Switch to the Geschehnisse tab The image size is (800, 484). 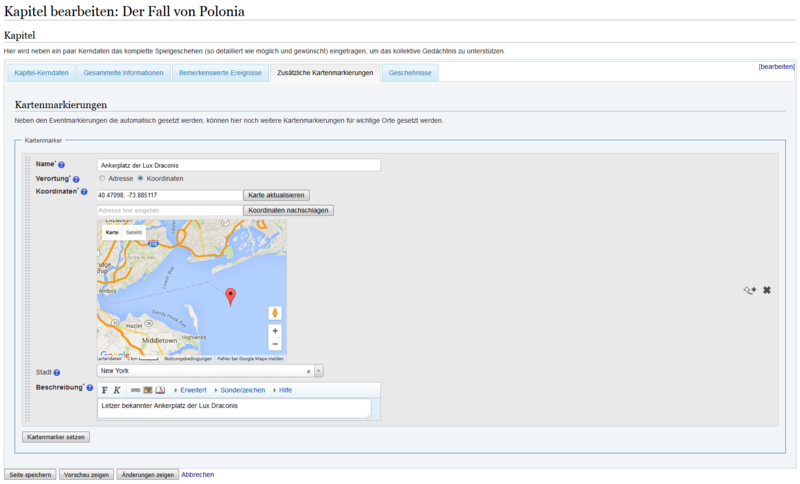pos(409,73)
